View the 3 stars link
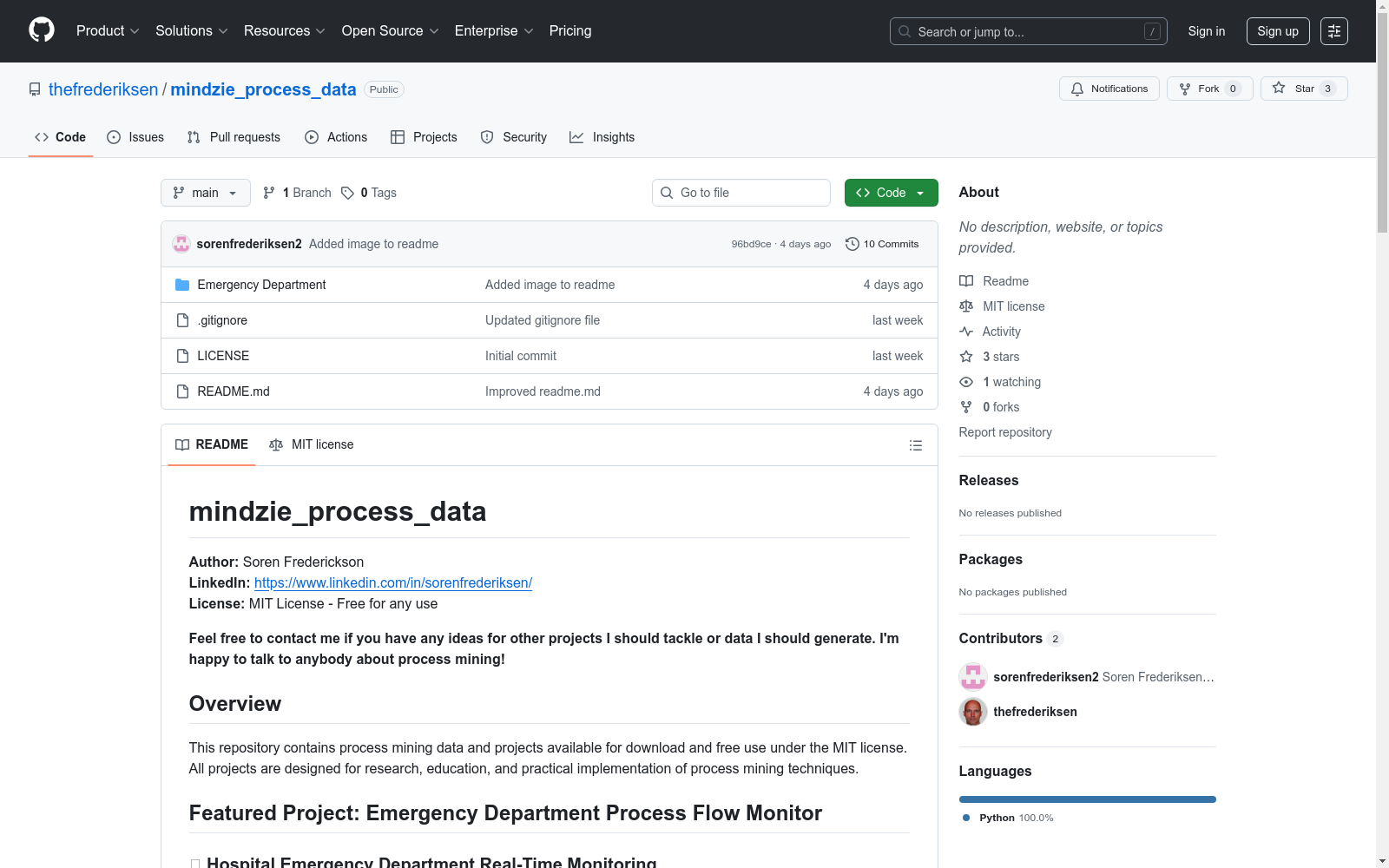 (990, 357)
